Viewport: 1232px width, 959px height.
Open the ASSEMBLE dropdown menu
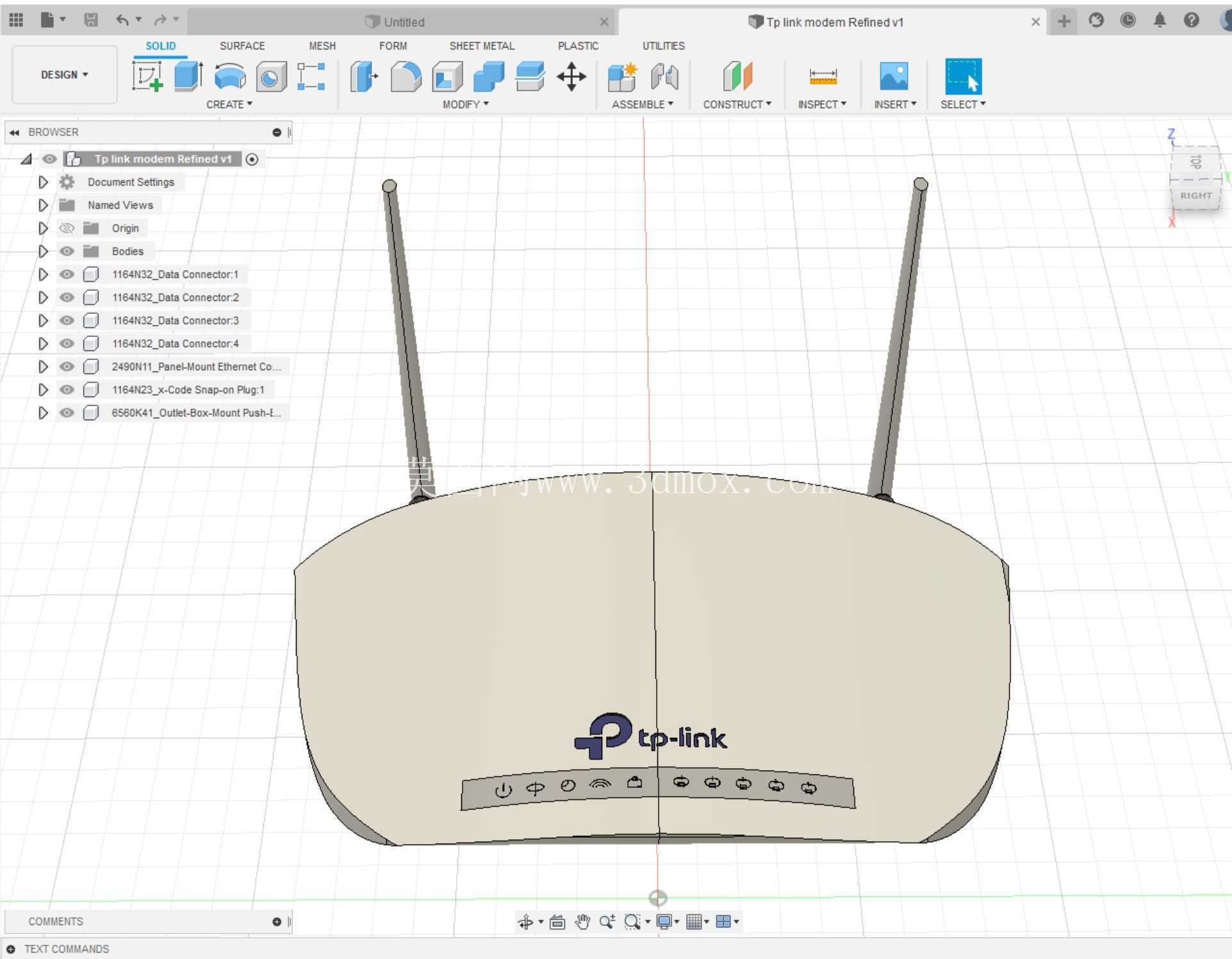[643, 104]
